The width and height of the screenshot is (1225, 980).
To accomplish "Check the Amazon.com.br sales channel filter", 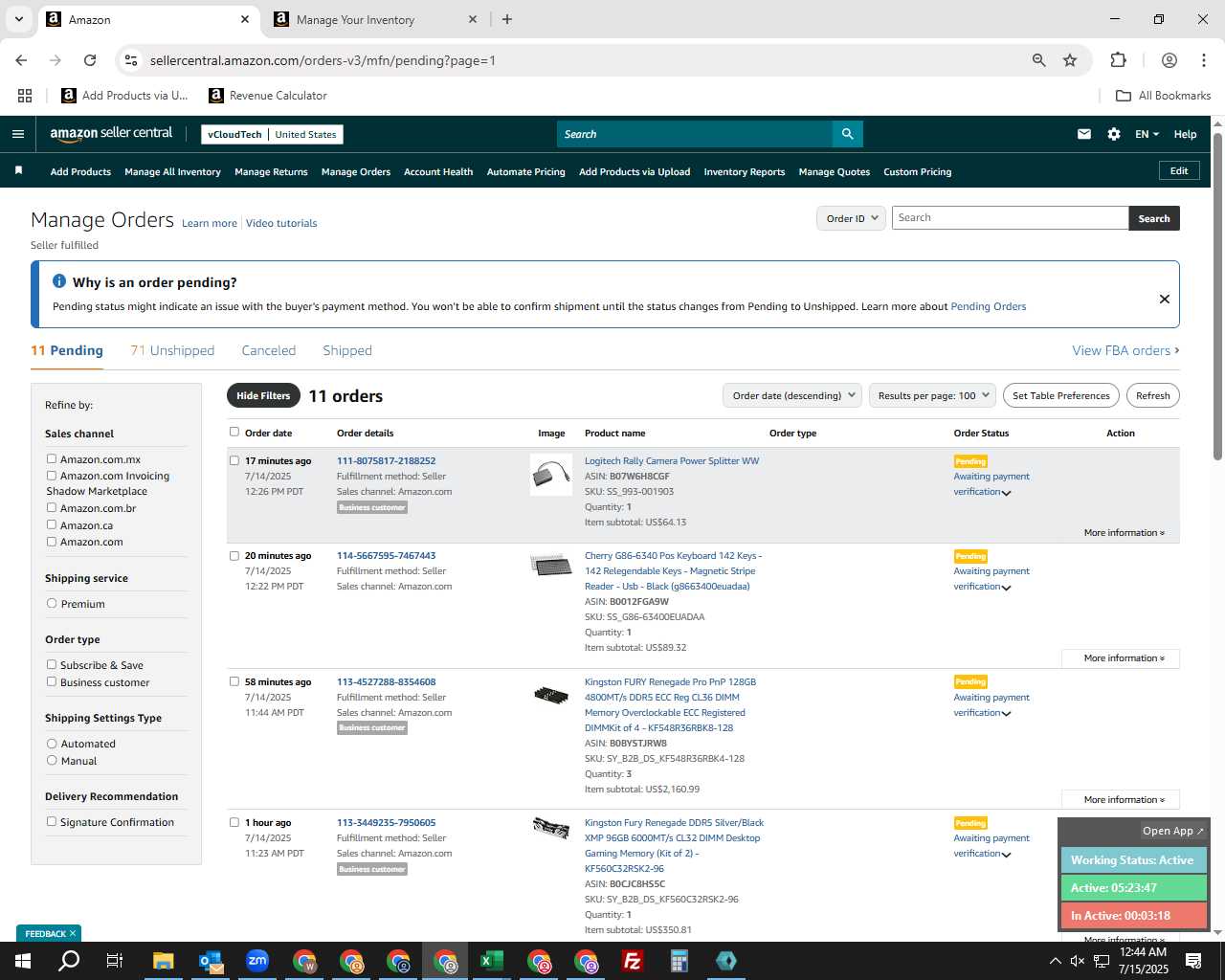I will click(x=52, y=508).
